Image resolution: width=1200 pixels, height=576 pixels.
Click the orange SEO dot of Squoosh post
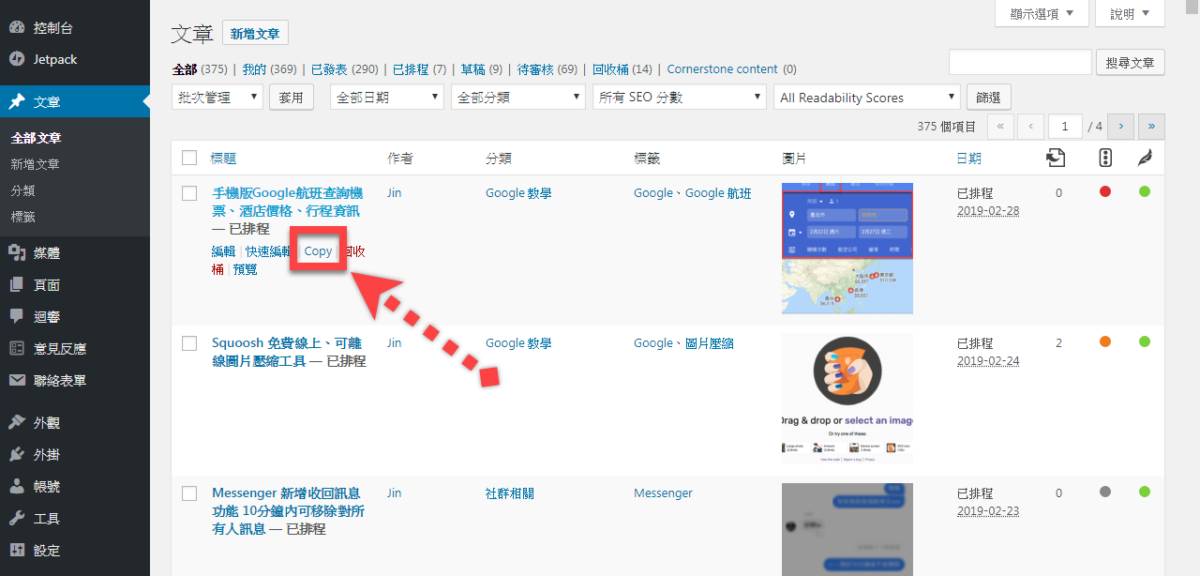[x=1105, y=342]
